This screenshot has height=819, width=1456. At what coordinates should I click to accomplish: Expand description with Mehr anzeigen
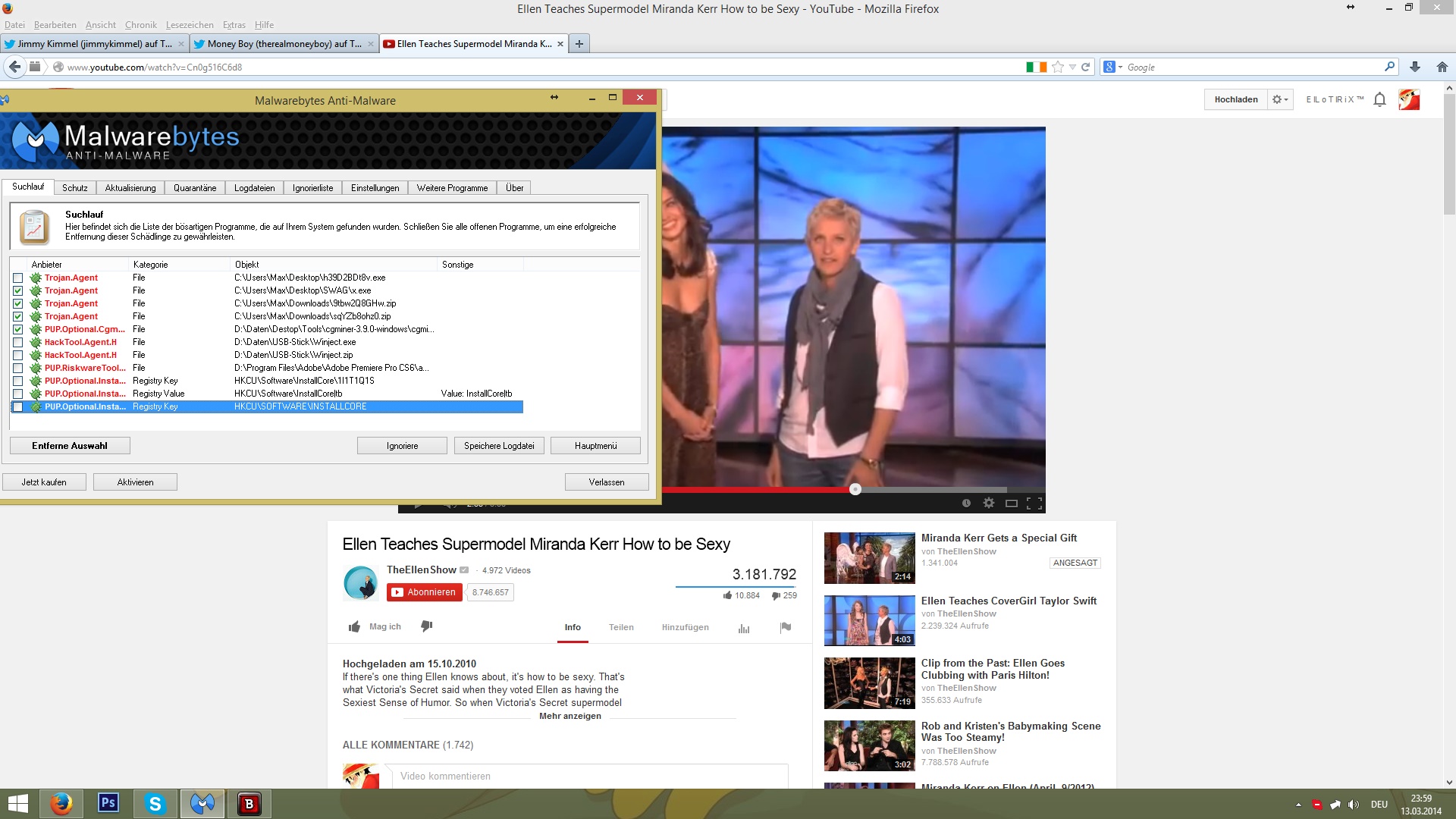pyautogui.click(x=570, y=716)
